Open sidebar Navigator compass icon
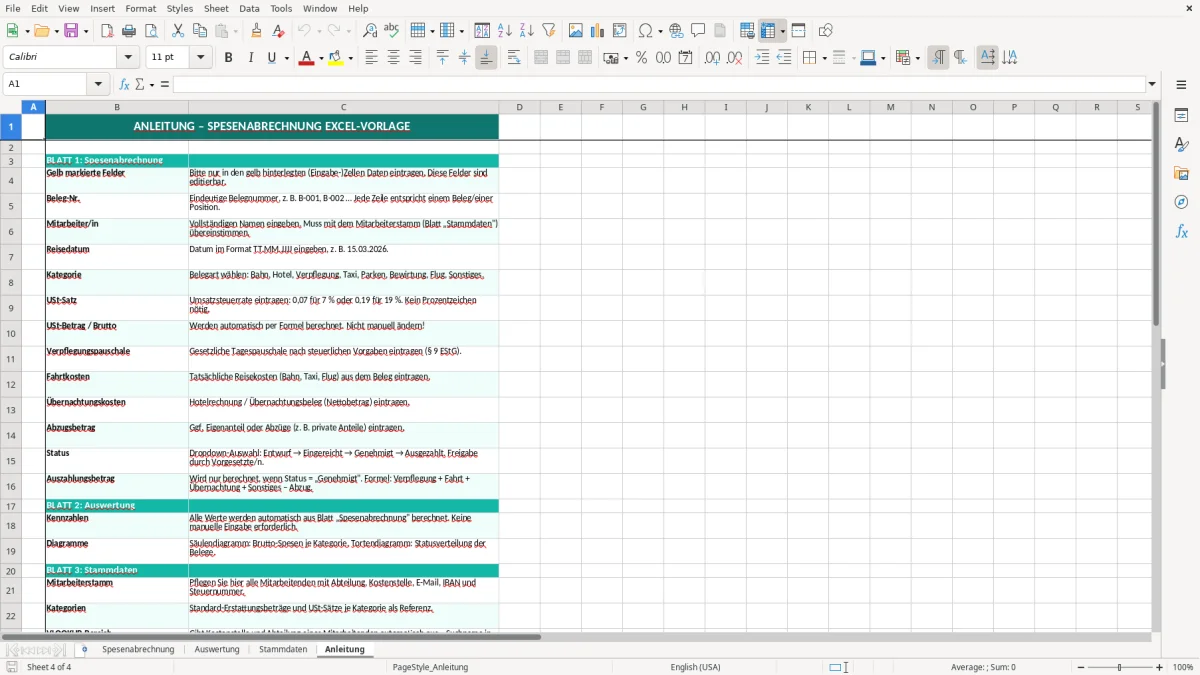 point(1181,202)
